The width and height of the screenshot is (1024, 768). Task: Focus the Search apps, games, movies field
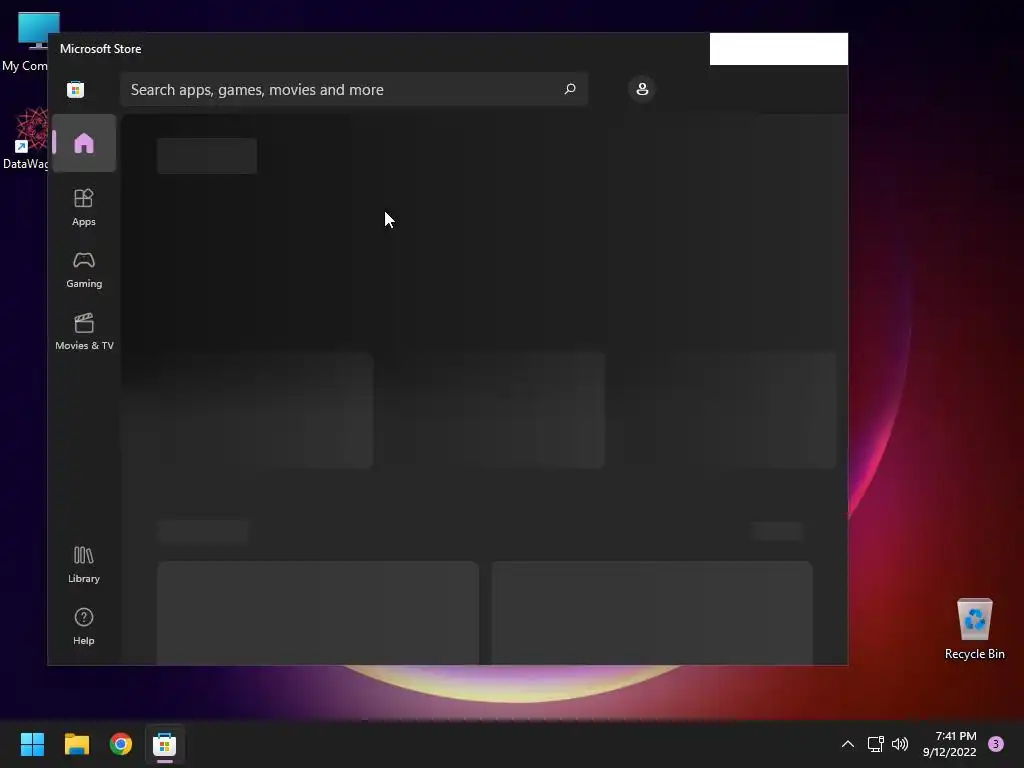pos(354,89)
